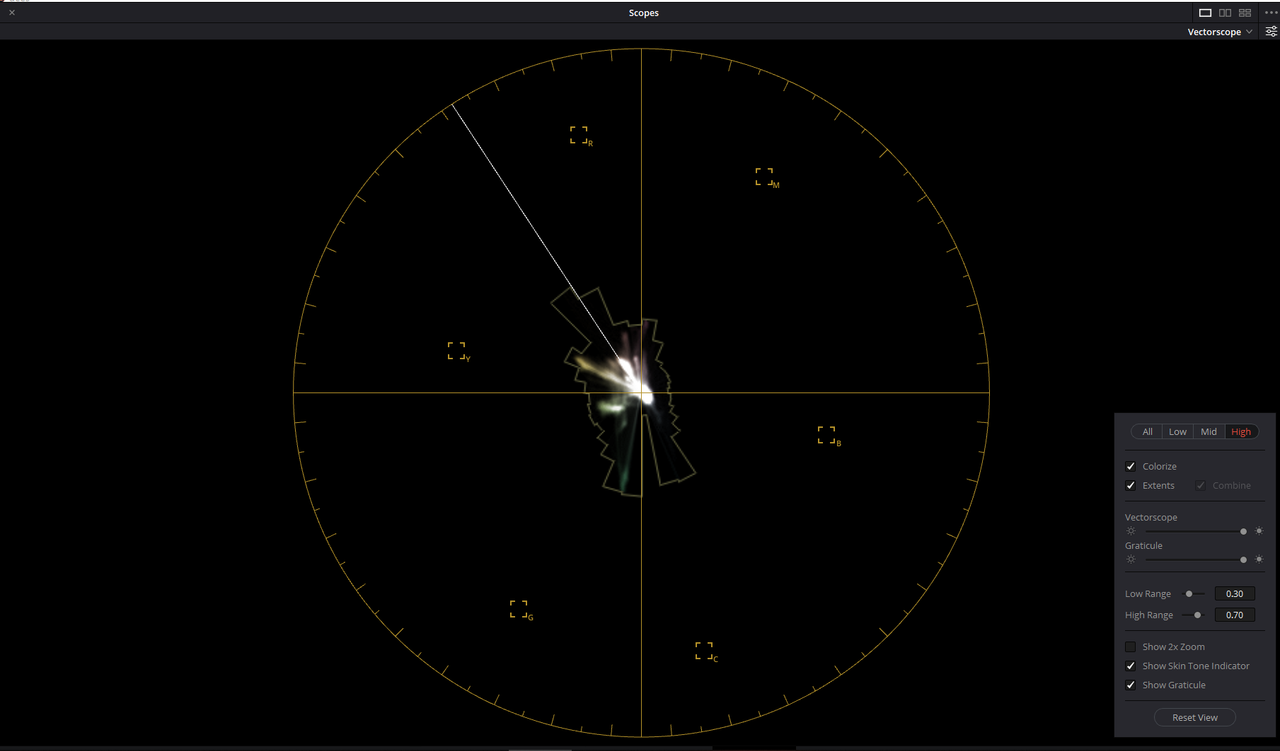Screen dimensions: 1280x751
Task: Click the High Range slider handle
Action: coord(1197,615)
